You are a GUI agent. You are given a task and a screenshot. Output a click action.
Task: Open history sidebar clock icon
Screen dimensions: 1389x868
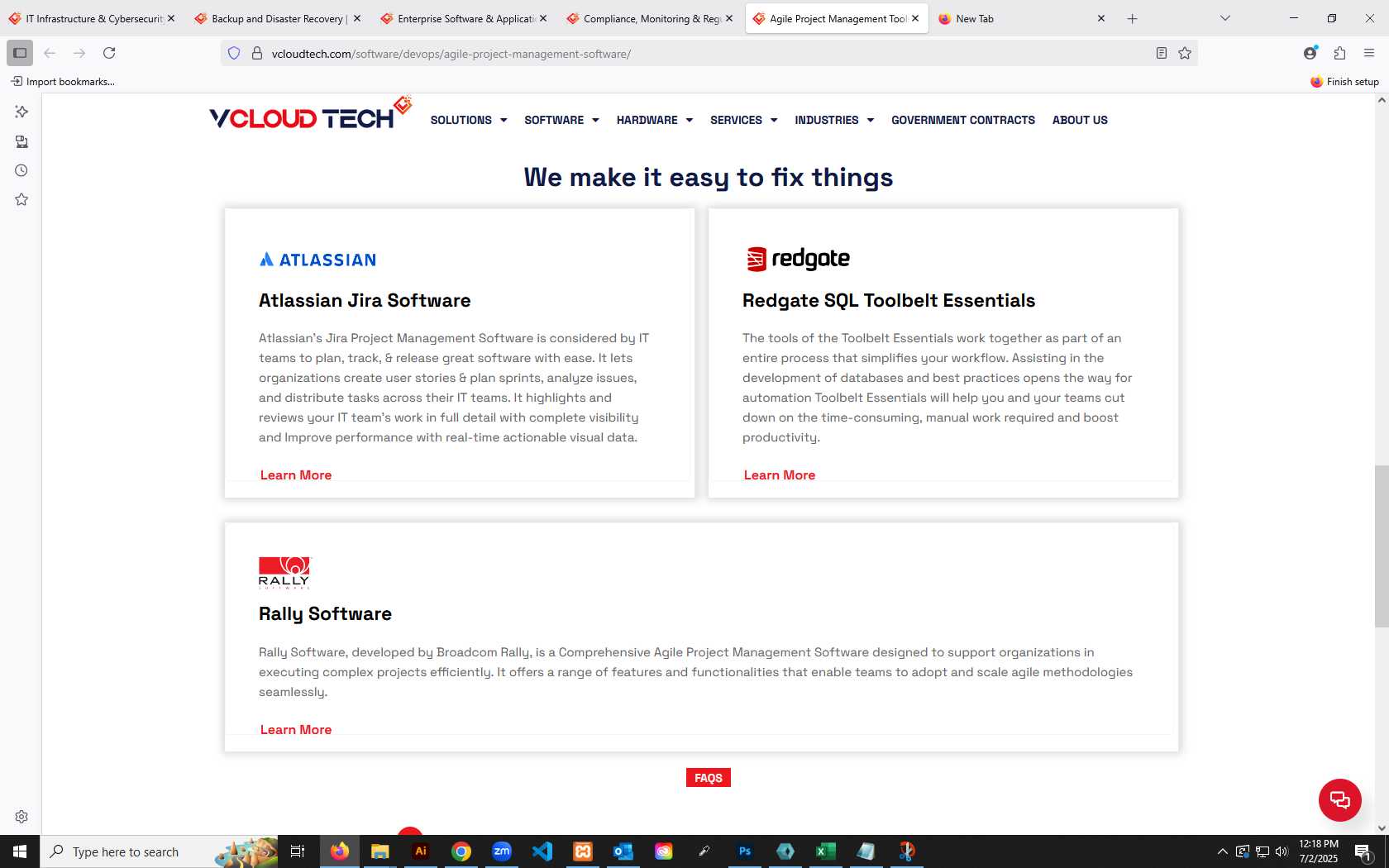point(21,170)
